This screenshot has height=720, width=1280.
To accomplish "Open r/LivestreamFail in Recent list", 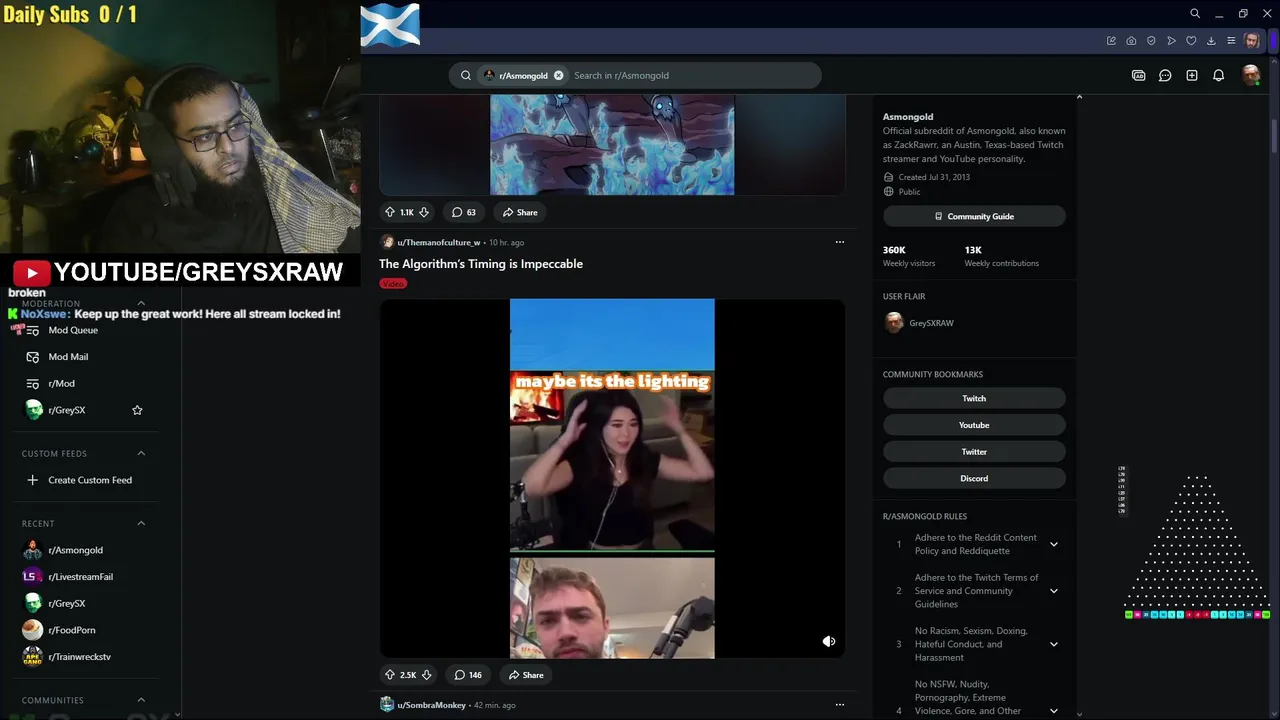I will pyautogui.click(x=81, y=577).
